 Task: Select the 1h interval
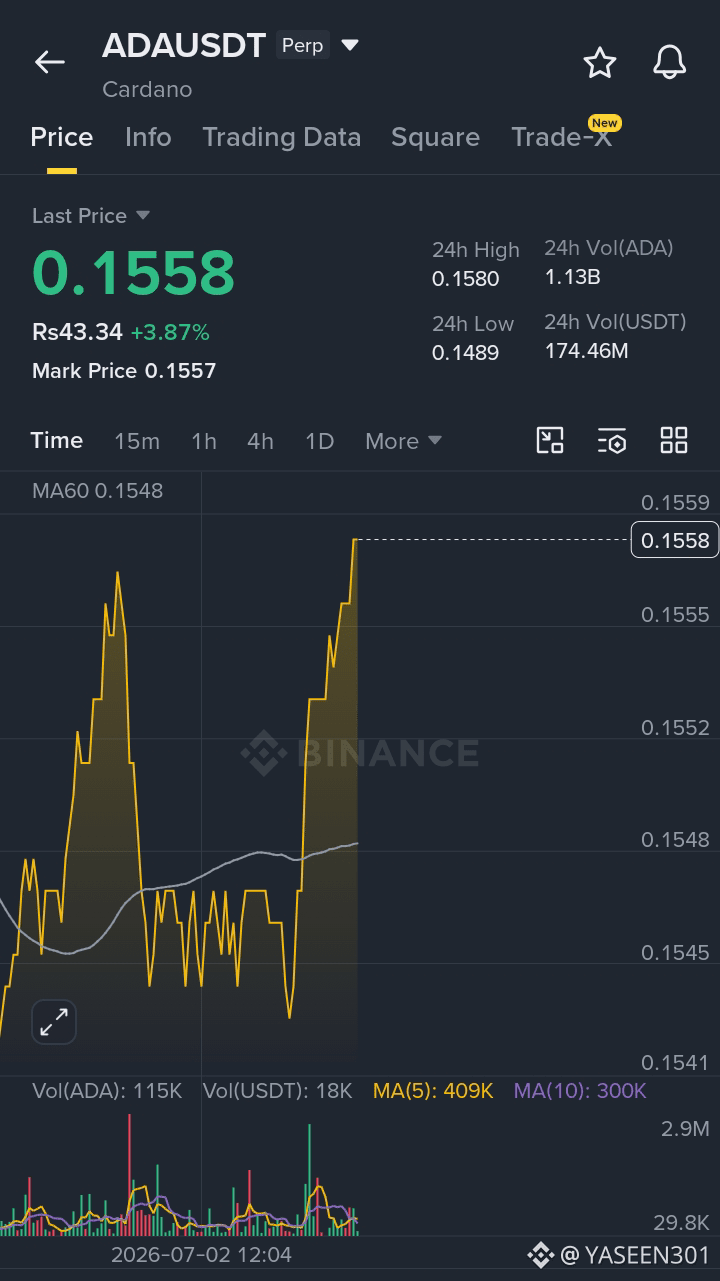pos(204,441)
